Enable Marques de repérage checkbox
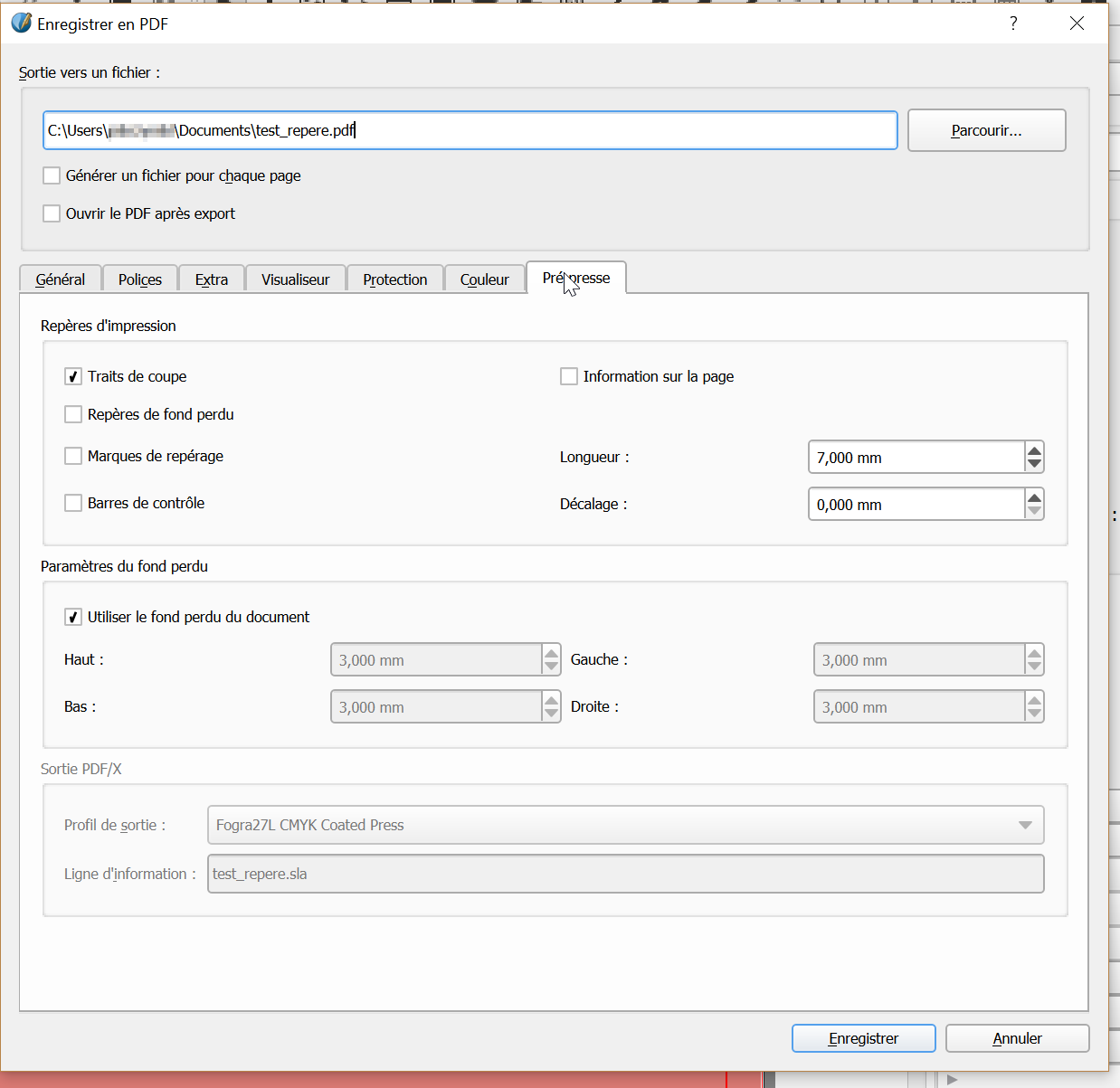Image resolution: width=1120 pixels, height=1088 pixels. (x=73, y=456)
